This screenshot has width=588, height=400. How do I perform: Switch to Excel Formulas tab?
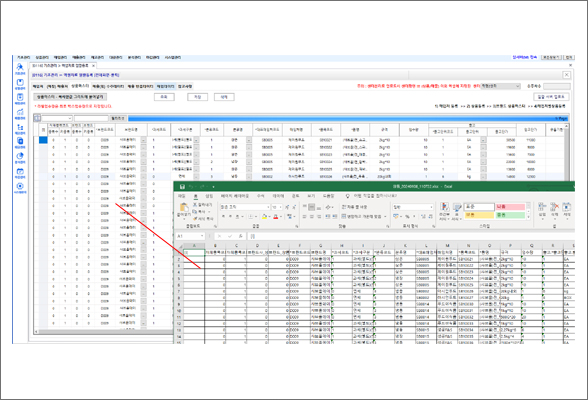[260, 196]
